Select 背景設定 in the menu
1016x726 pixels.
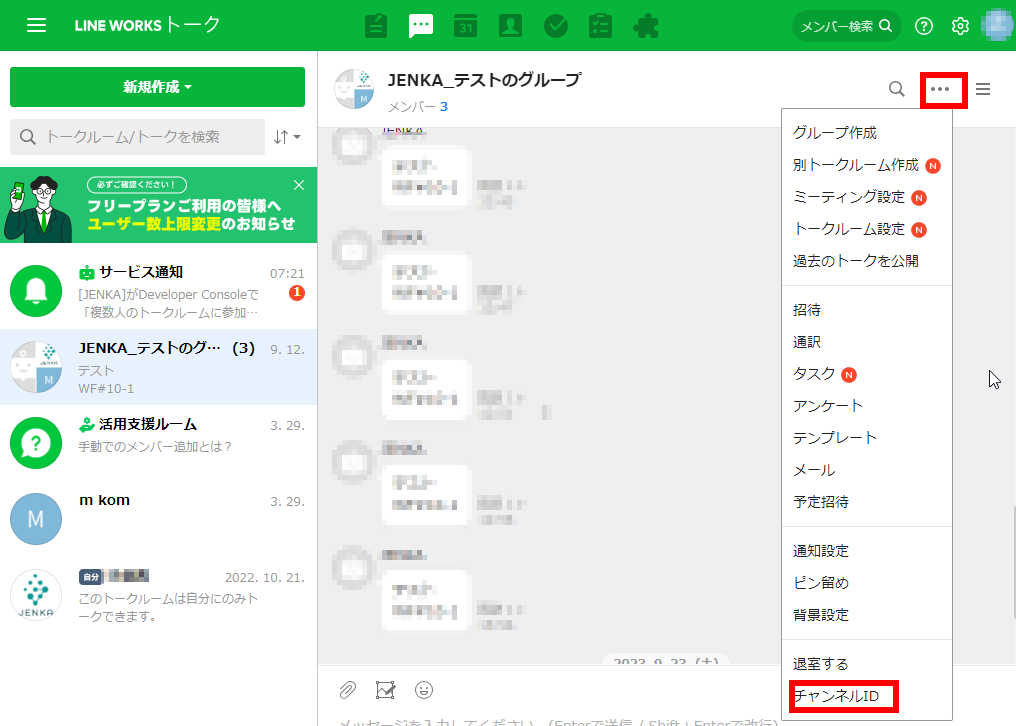867,615
